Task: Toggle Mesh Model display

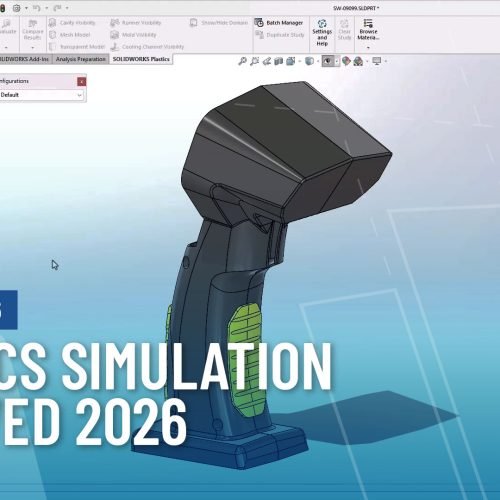Action: click(x=70, y=35)
